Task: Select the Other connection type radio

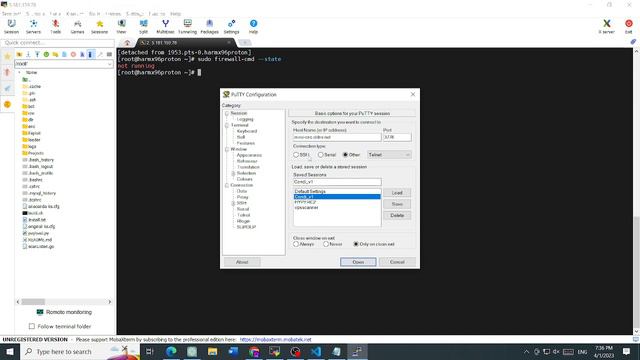Action: (345, 155)
